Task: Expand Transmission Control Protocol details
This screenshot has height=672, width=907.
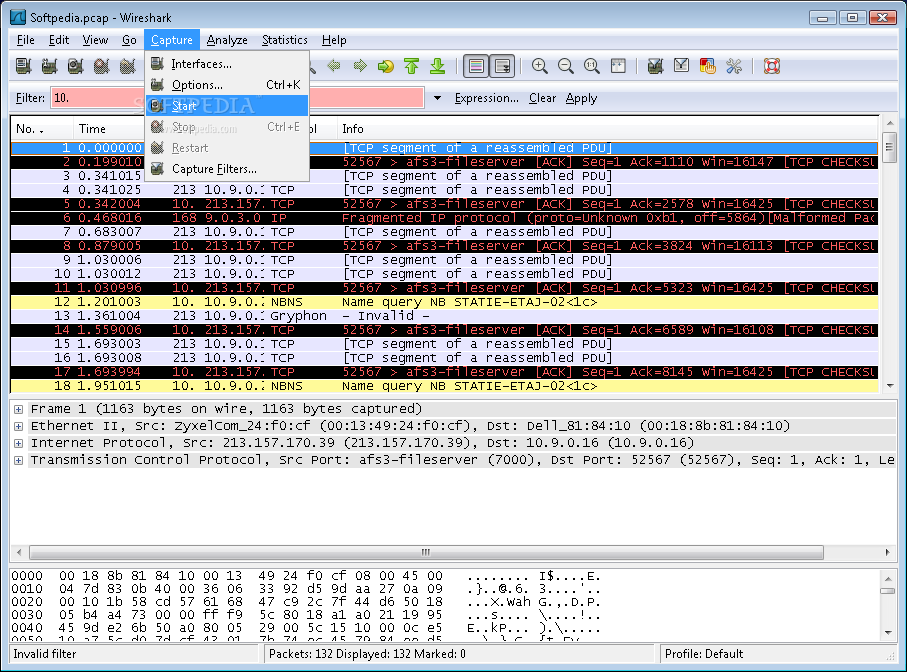Action: click(18, 460)
